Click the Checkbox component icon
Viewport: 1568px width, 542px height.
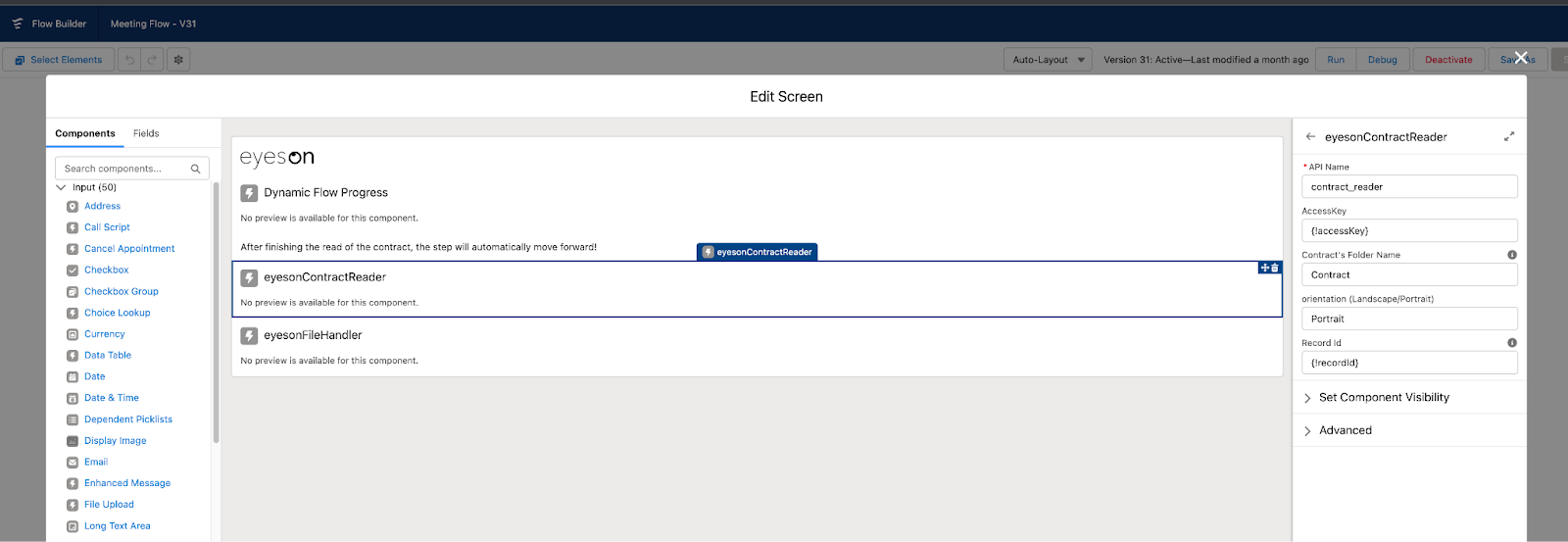tap(73, 271)
